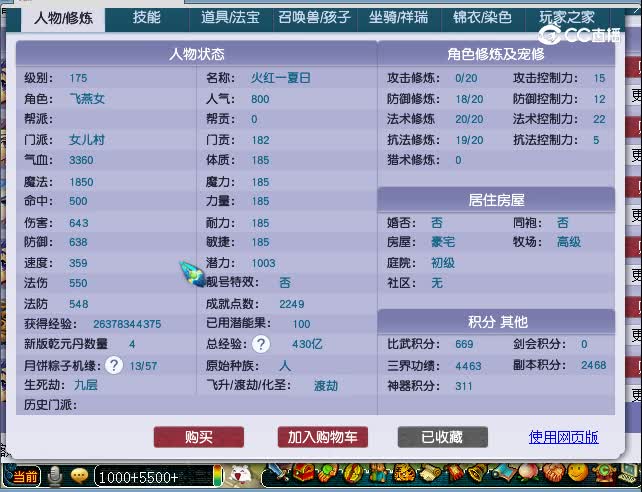The width and height of the screenshot is (642, 492).
Task: Click the blue map scroll icon
Action: (502, 474)
